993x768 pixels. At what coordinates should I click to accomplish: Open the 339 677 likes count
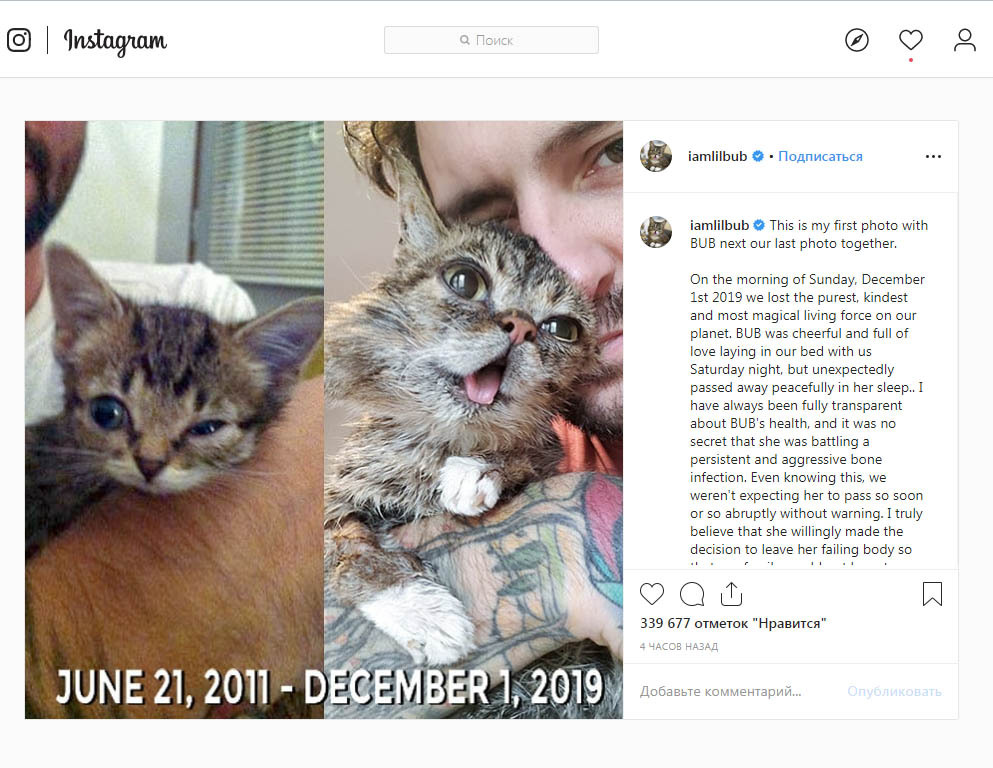[733, 623]
